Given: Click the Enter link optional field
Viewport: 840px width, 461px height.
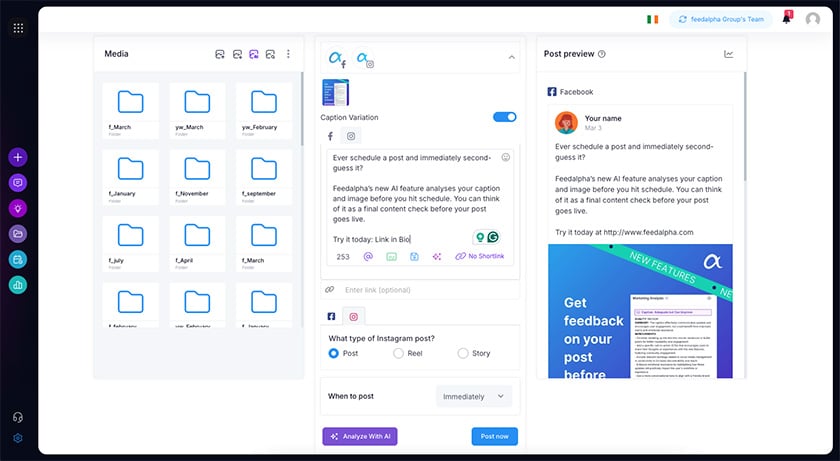Looking at the screenshot, I should 420,290.
